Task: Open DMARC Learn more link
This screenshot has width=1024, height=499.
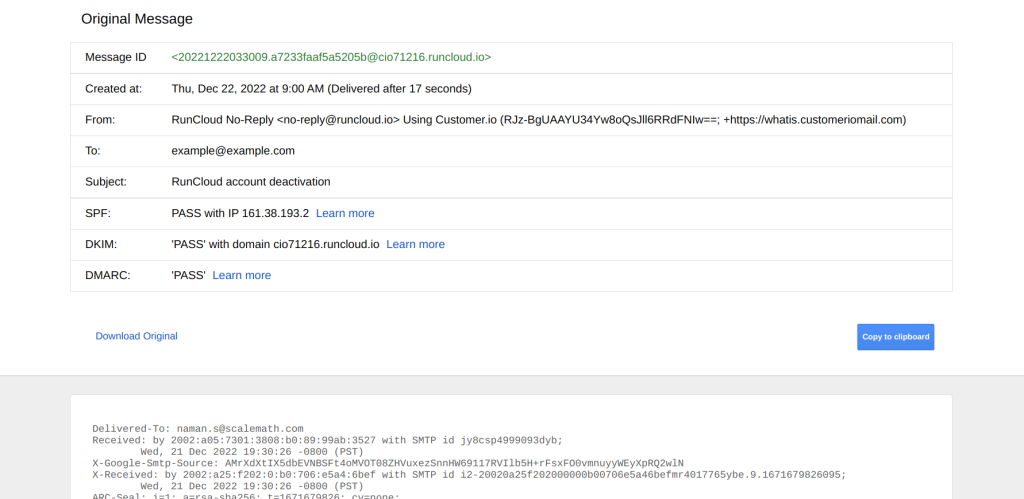Action: pyautogui.click(x=242, y=275)
